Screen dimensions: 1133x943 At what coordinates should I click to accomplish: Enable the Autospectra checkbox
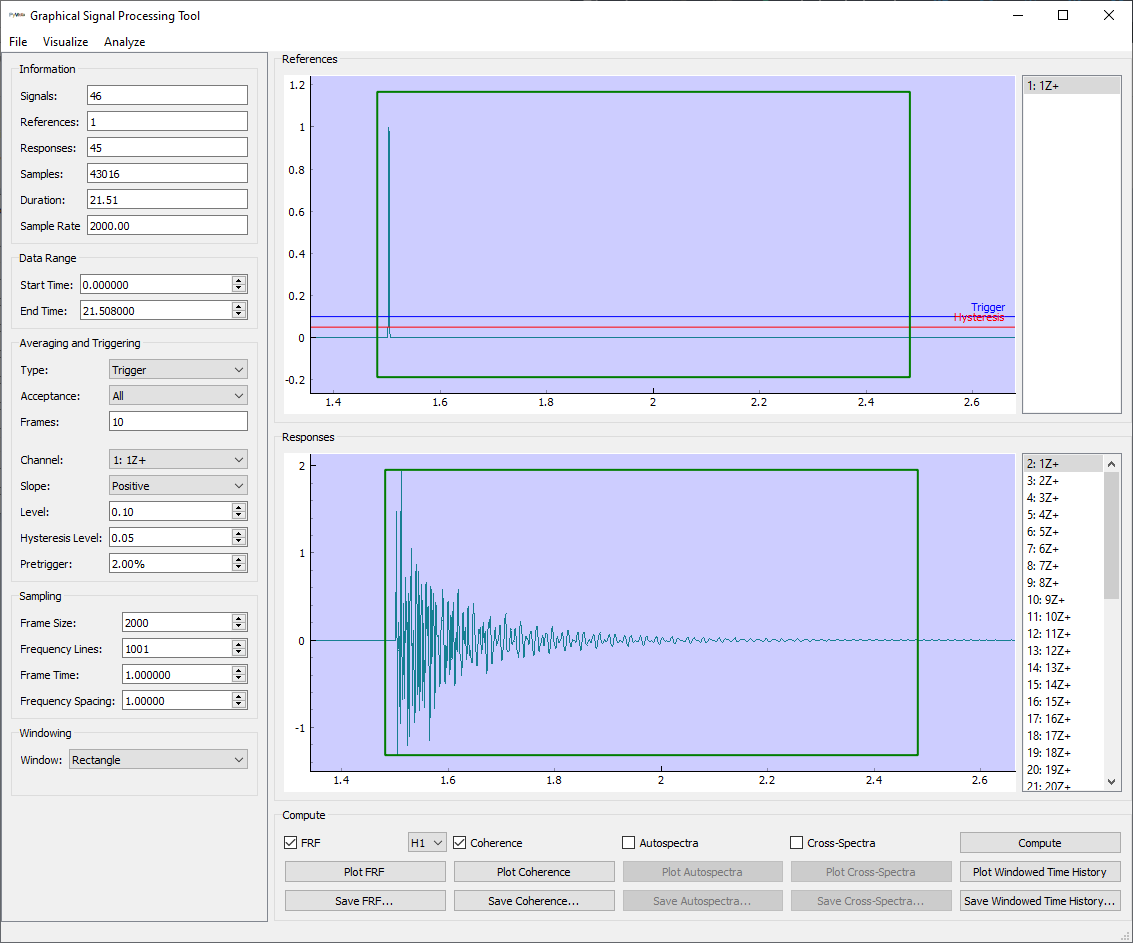[x=628, y=843]
